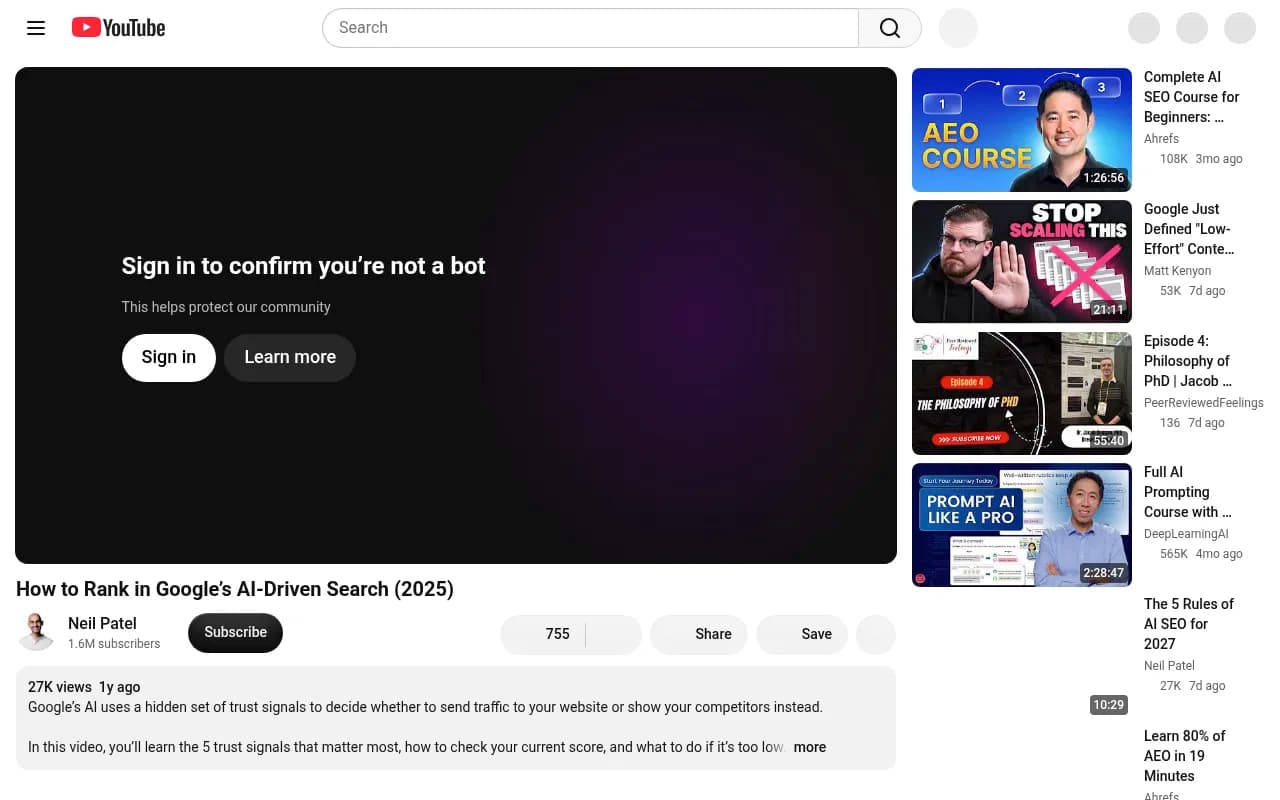Open 'Episode 4: Philosophy of PhD' title

pos(1188,361)
